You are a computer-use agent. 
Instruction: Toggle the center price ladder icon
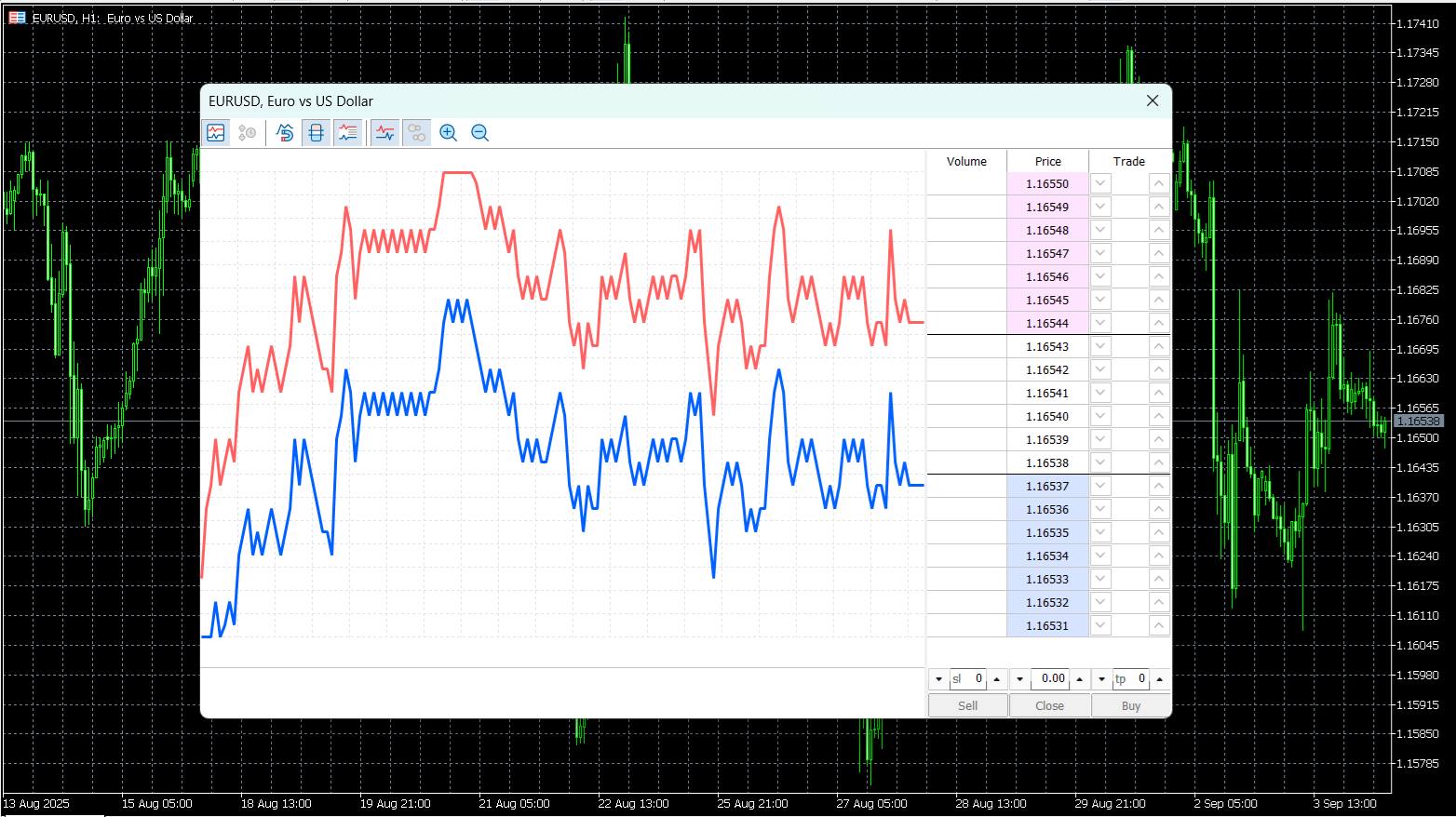(x=317, y=133)
